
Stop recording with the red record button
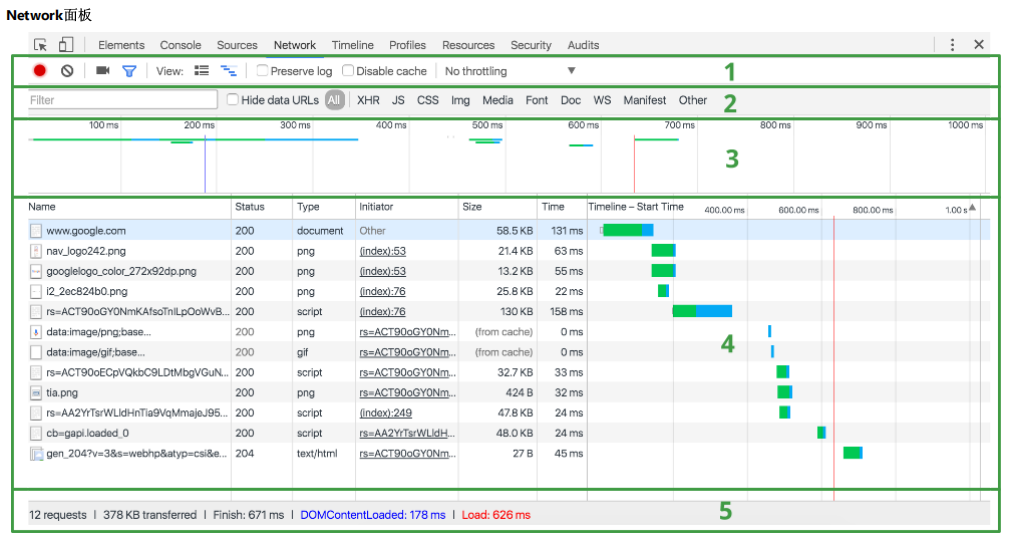pos(40,71)
